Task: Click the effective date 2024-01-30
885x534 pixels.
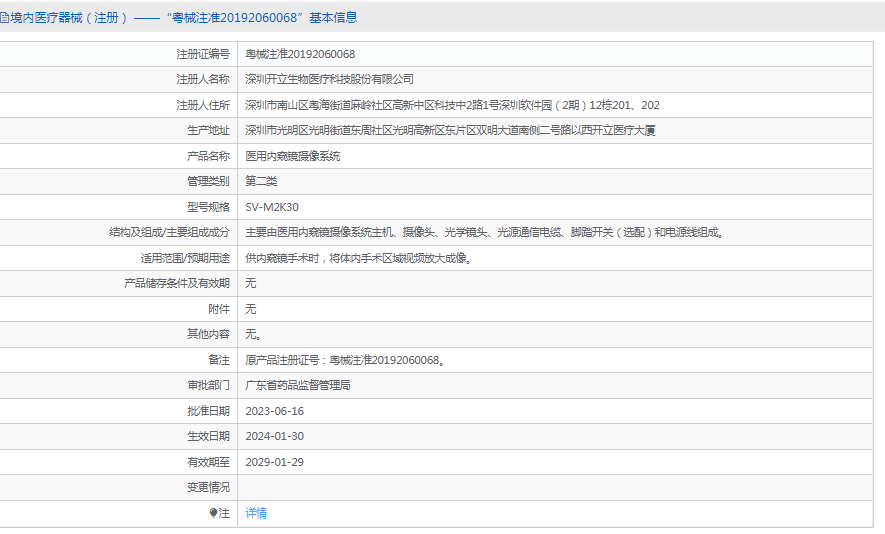Action: click(x=274, y=436)
